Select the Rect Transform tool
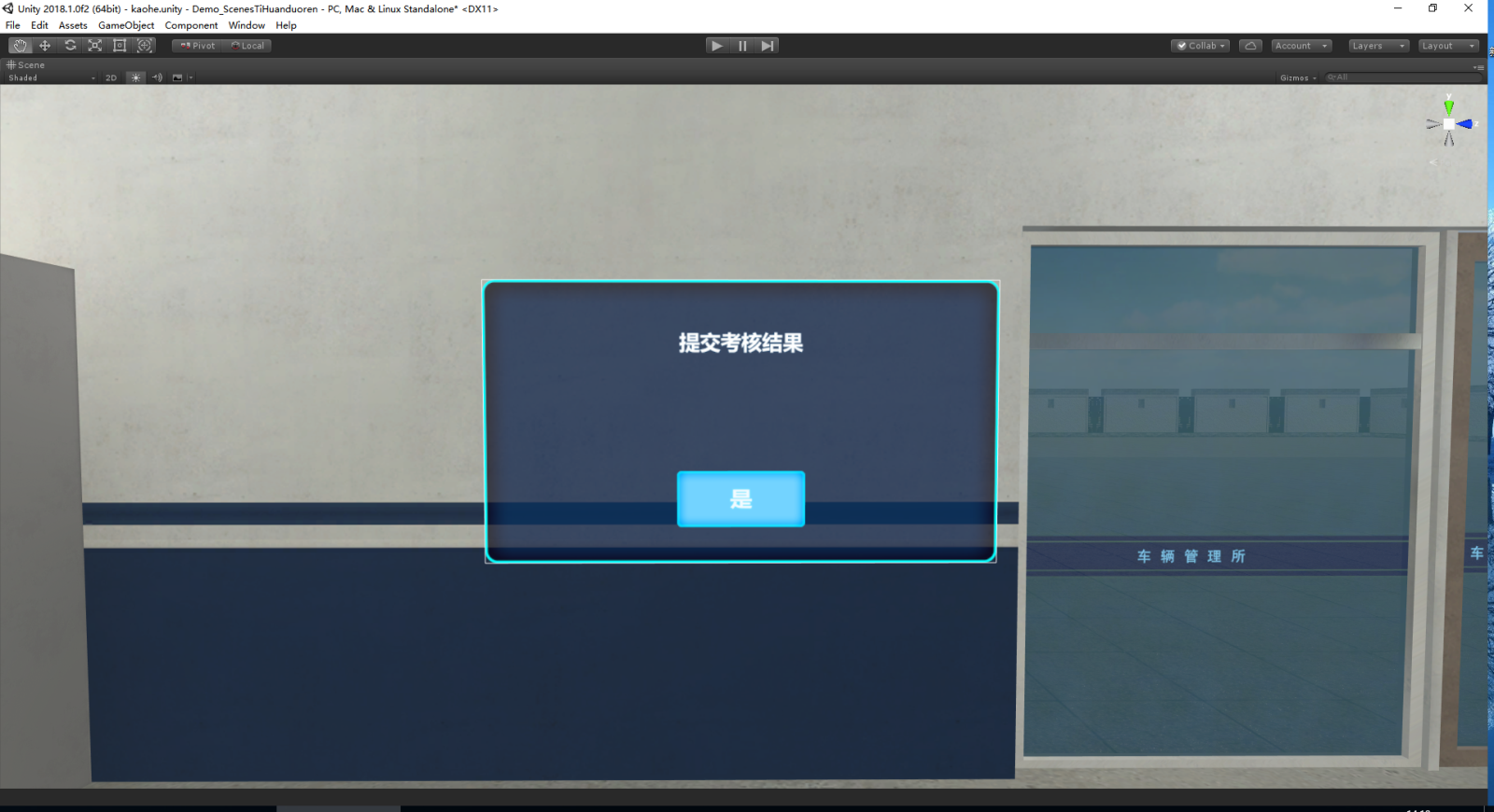Viewport: 1494px width, 812px height. pyautogui.click(x=120, y=46)
